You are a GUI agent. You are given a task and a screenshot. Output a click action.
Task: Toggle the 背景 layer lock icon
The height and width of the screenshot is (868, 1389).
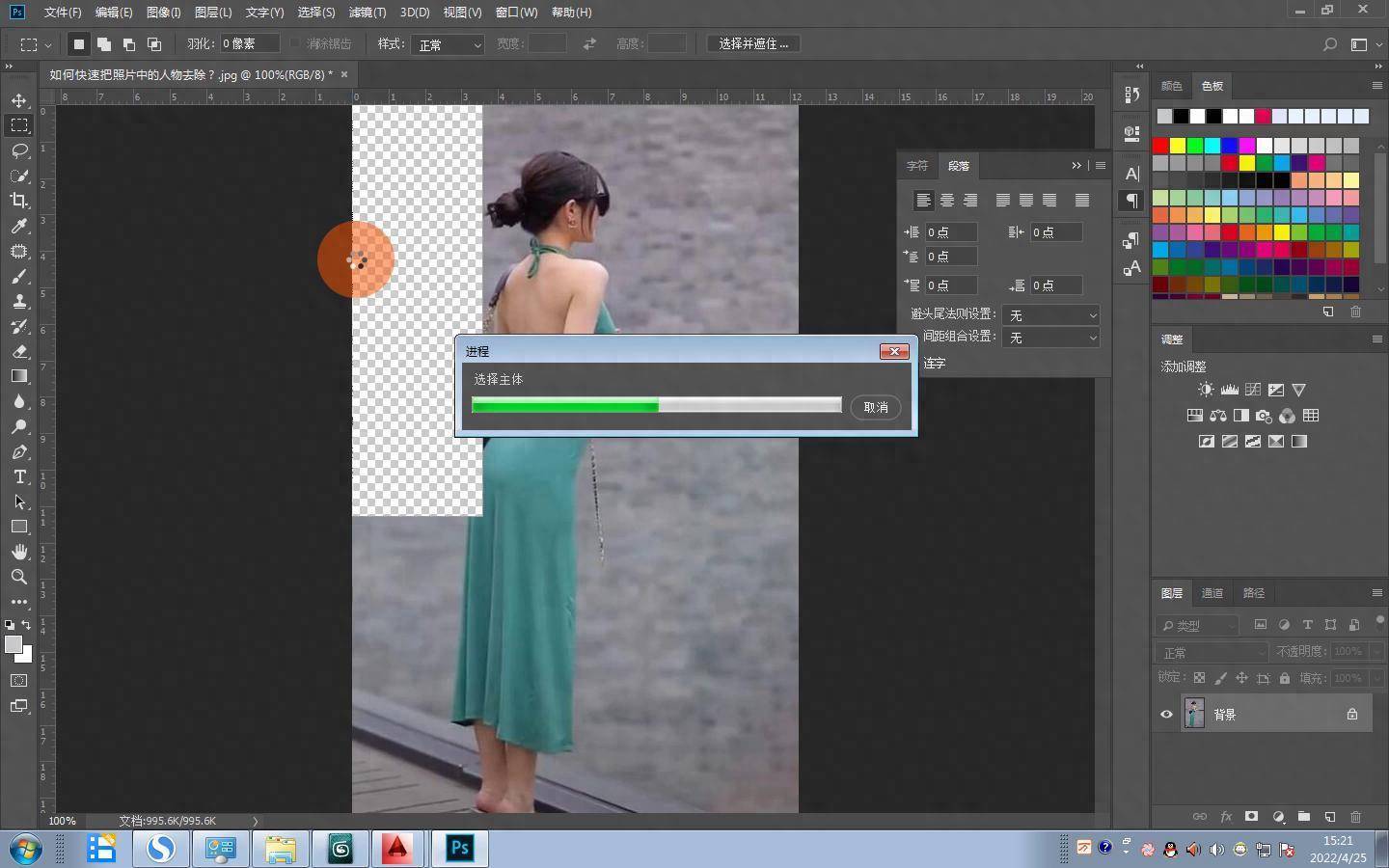click(x=1351, y=715)
